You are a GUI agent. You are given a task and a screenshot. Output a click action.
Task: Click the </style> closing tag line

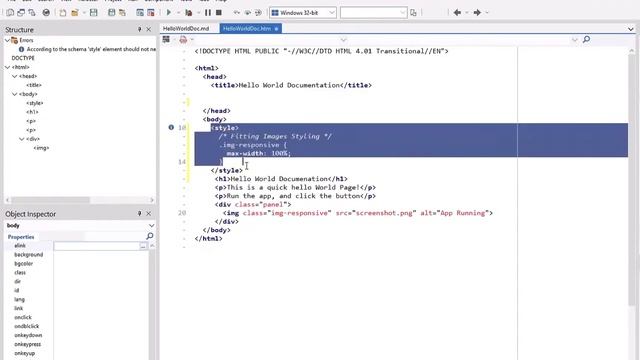click(x=227, y=170)
